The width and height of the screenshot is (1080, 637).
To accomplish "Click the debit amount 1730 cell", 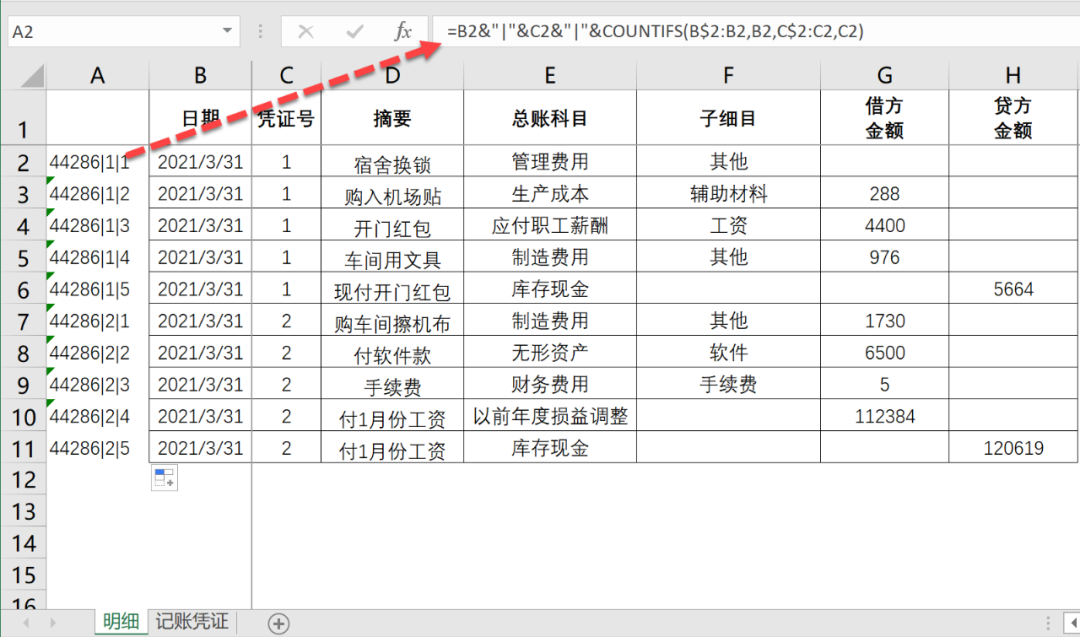I will [x=884, y=321].
